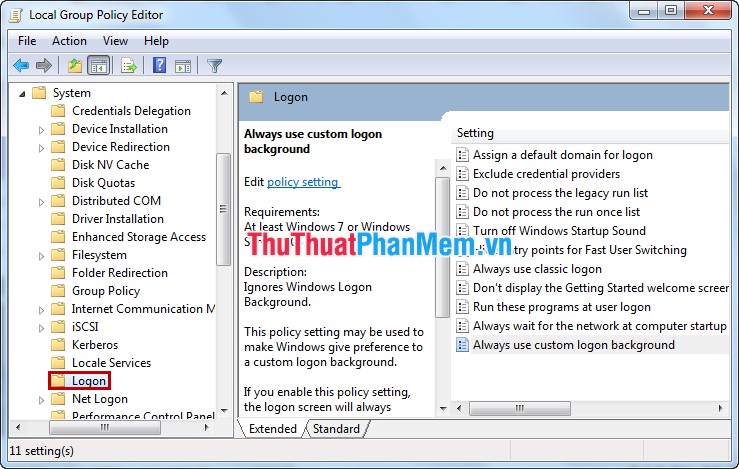Select Turn off Windows Startup Sound setting
This screenshot has height=469, width=739.
pos(559,231)
